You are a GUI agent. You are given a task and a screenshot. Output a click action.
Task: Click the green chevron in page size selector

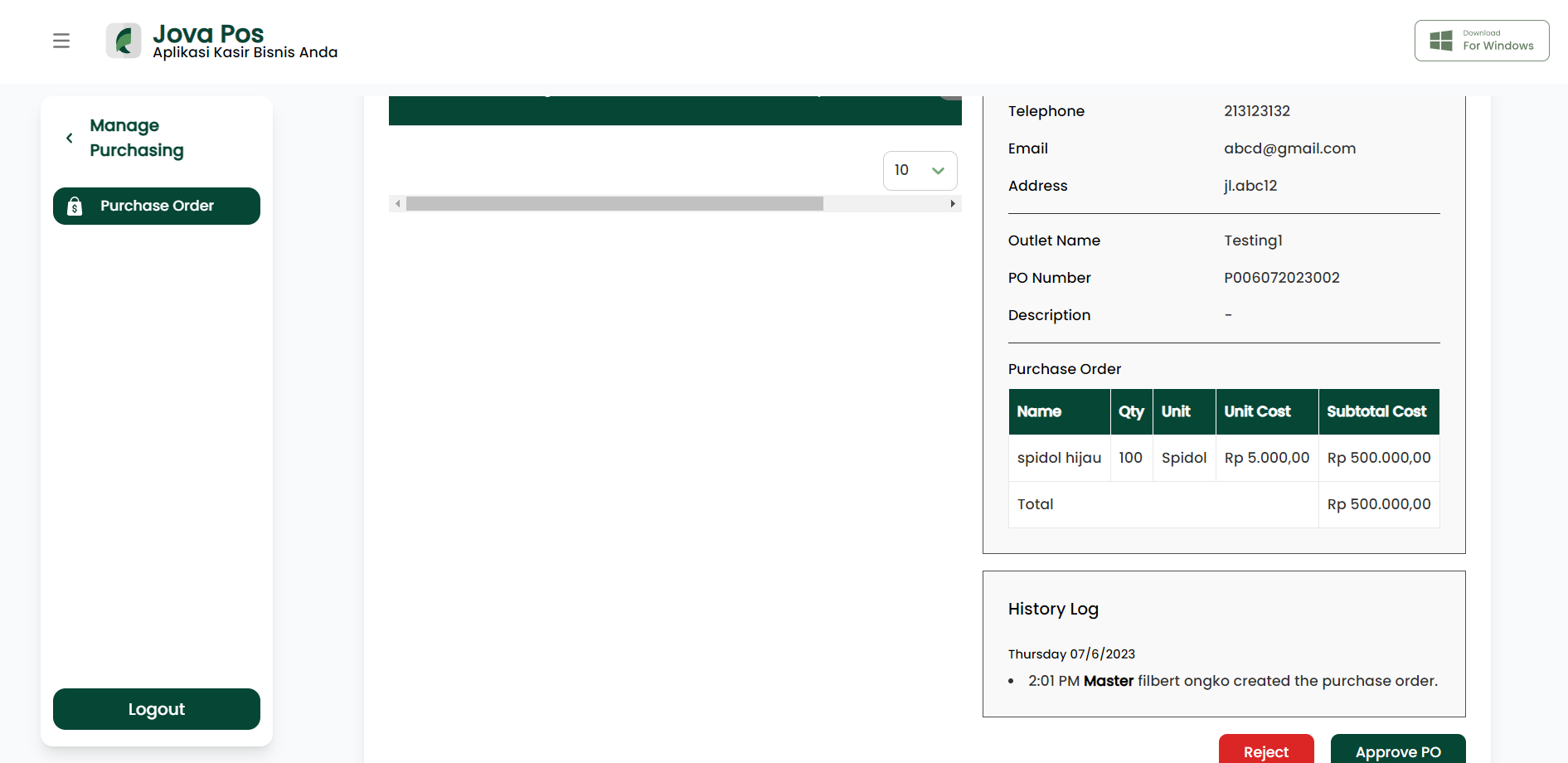coord(939,171)
